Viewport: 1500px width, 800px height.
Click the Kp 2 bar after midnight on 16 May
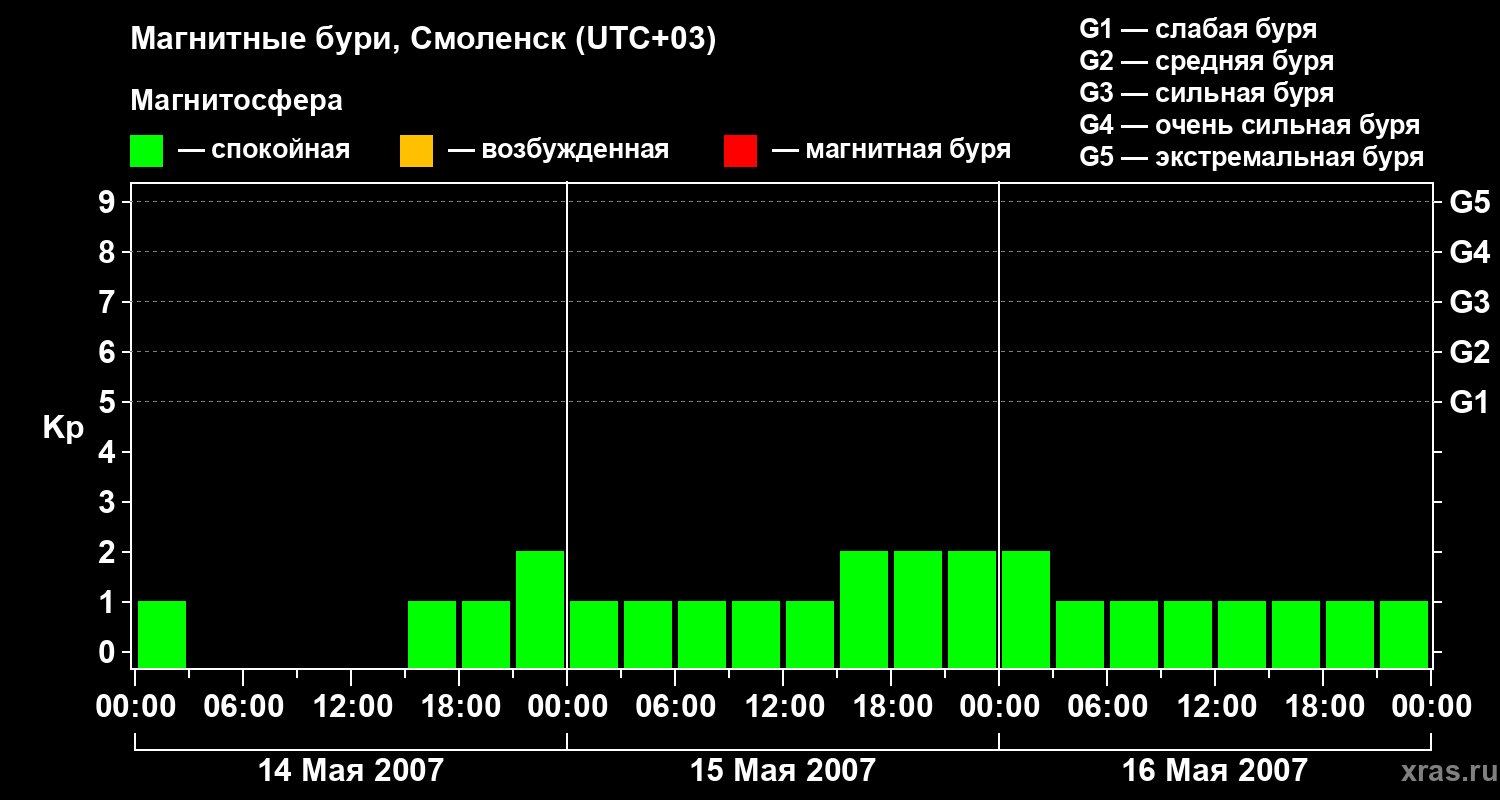coord(1026,609)
